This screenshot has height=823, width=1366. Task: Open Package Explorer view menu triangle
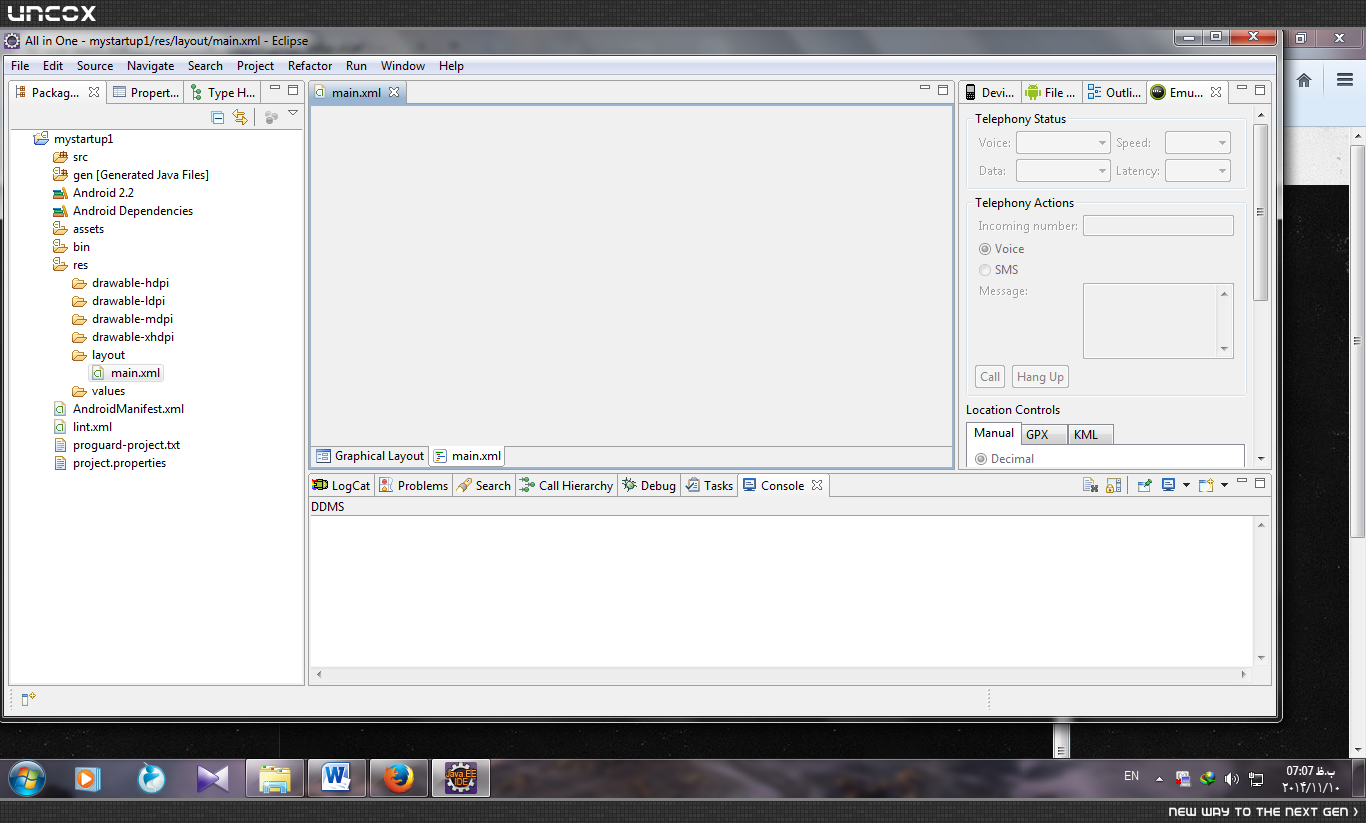293,114
